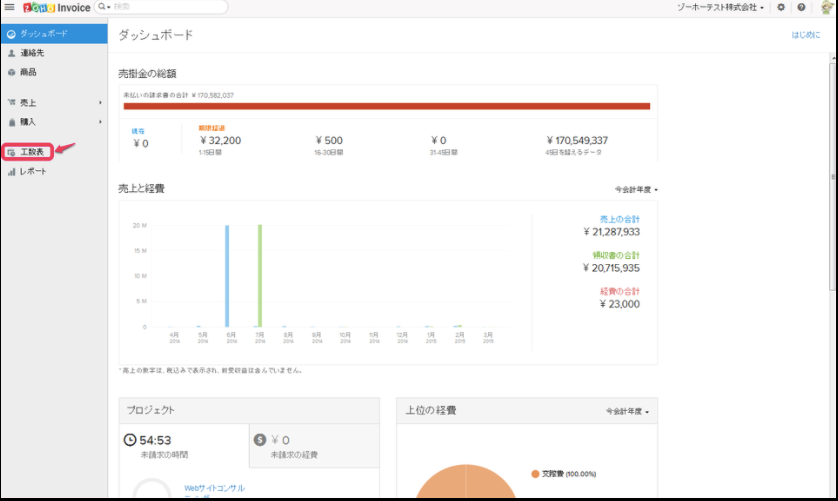The image size is (838, 501).
Task: Click the user avatar icon
Action: coord(827,7)
